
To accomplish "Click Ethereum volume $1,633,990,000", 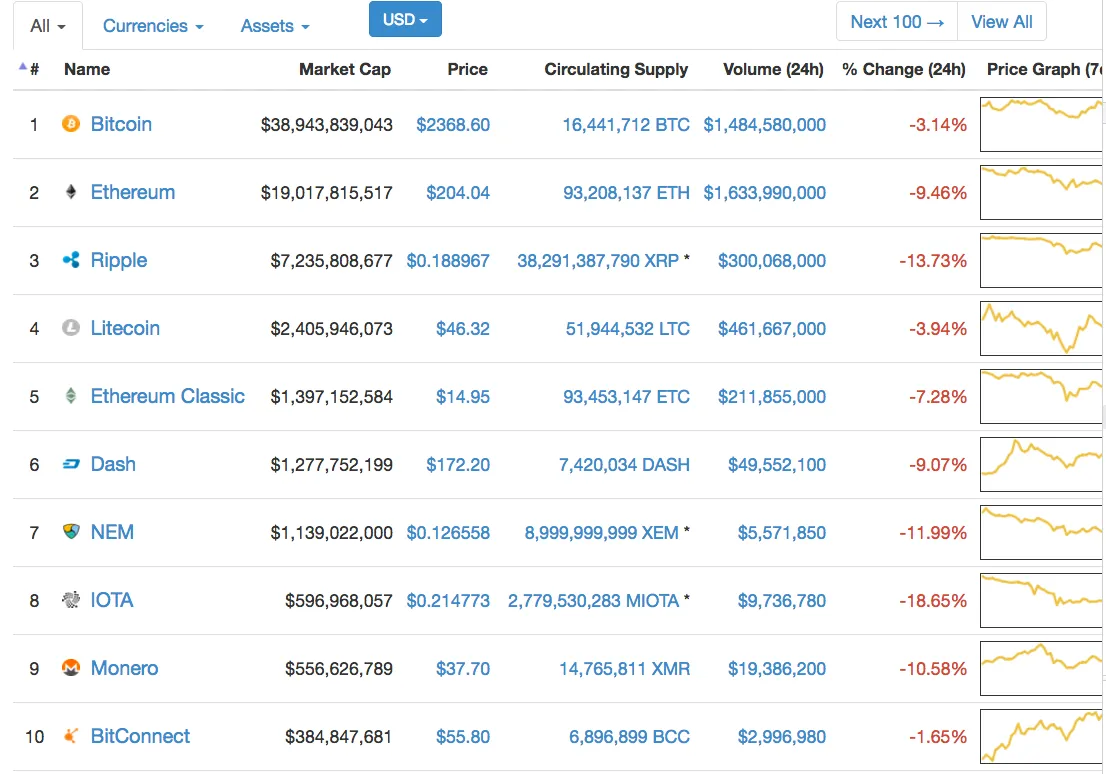I will (765, 193).
